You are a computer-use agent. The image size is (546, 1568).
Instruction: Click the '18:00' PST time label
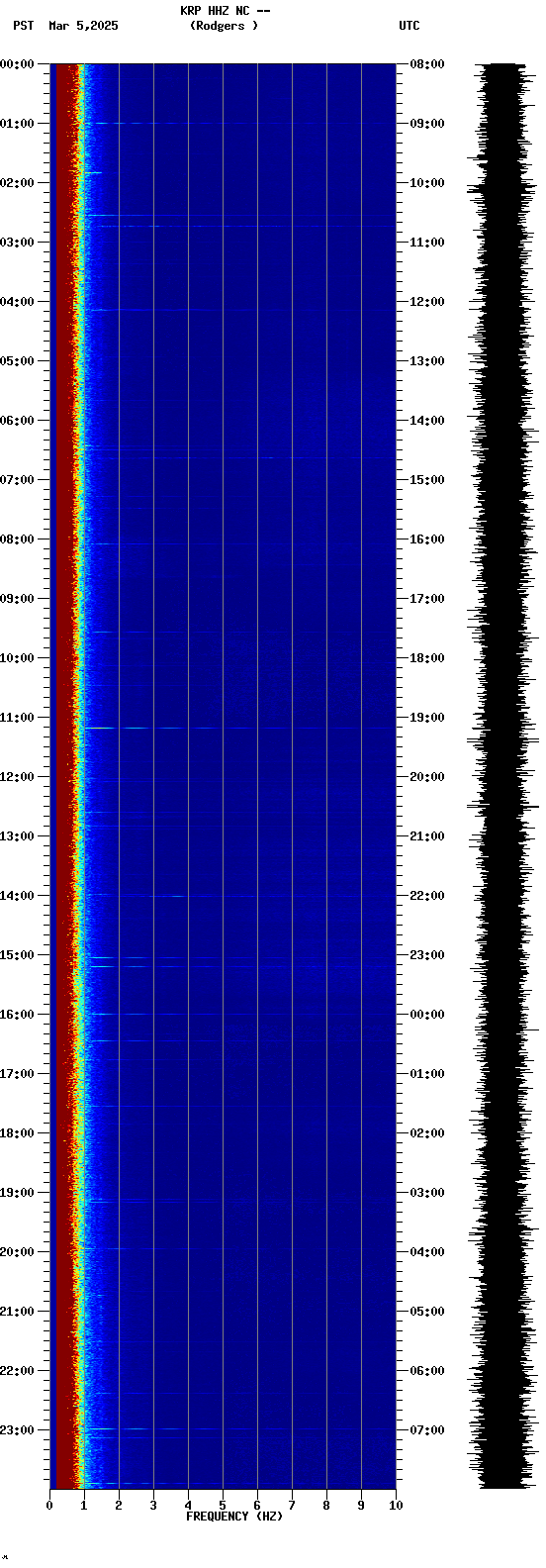point(17,1133)
